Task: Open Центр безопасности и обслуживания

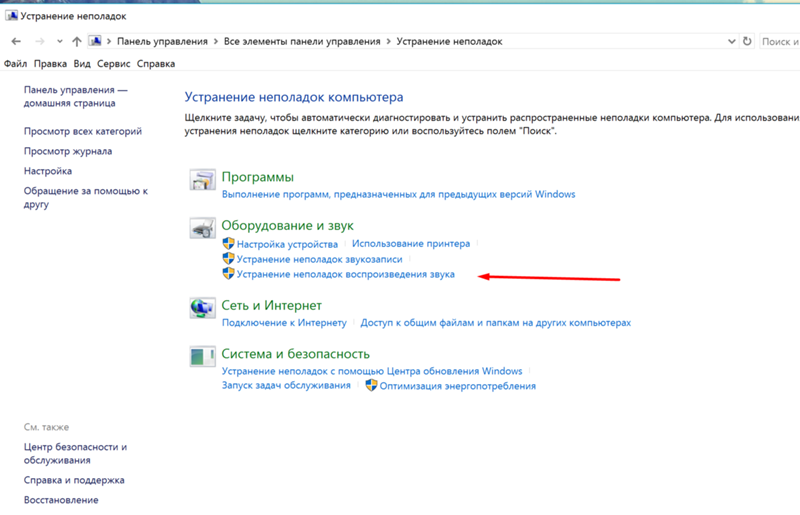Action: 76,453
